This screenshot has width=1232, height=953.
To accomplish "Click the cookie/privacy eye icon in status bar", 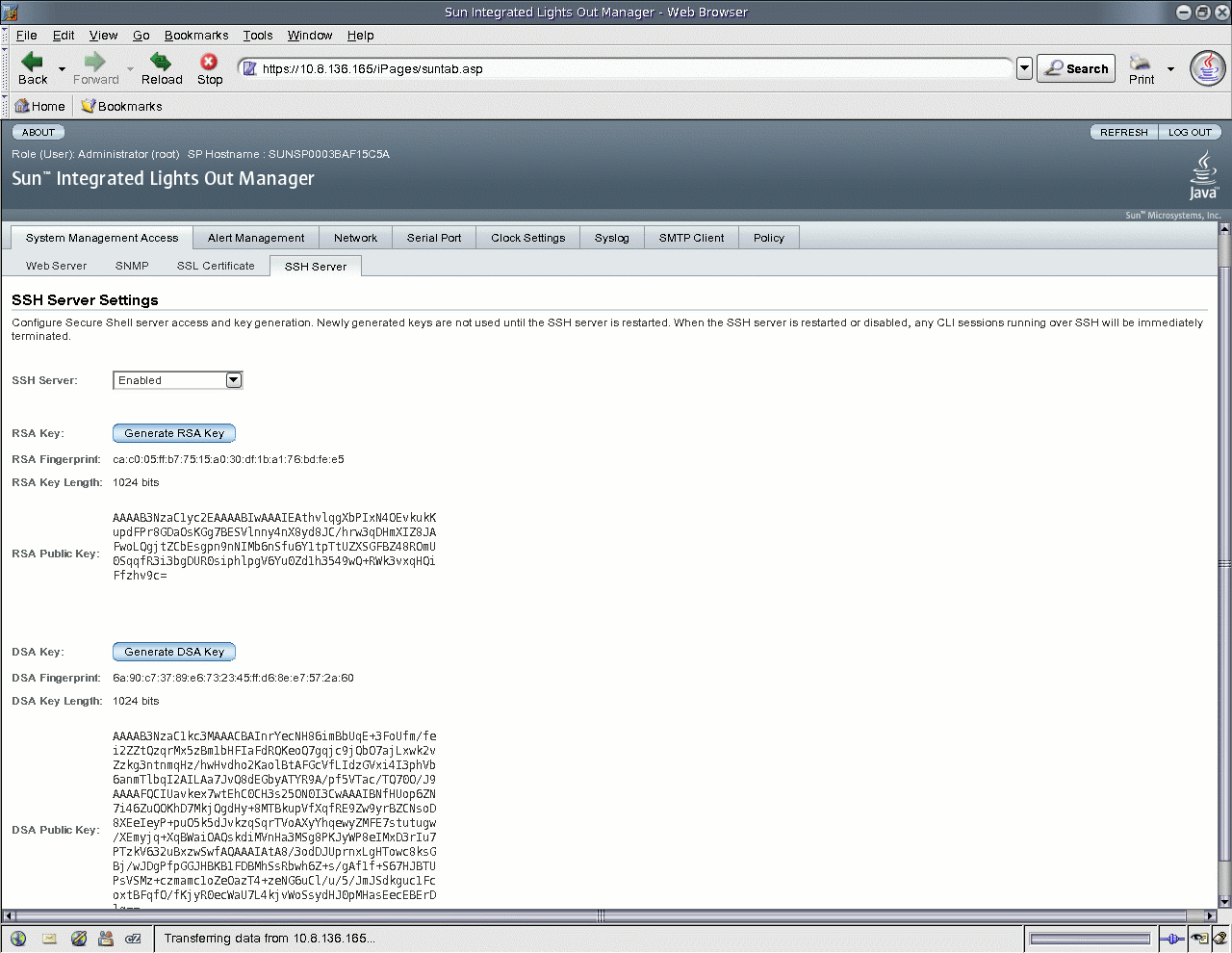I will click(1199, 939).
